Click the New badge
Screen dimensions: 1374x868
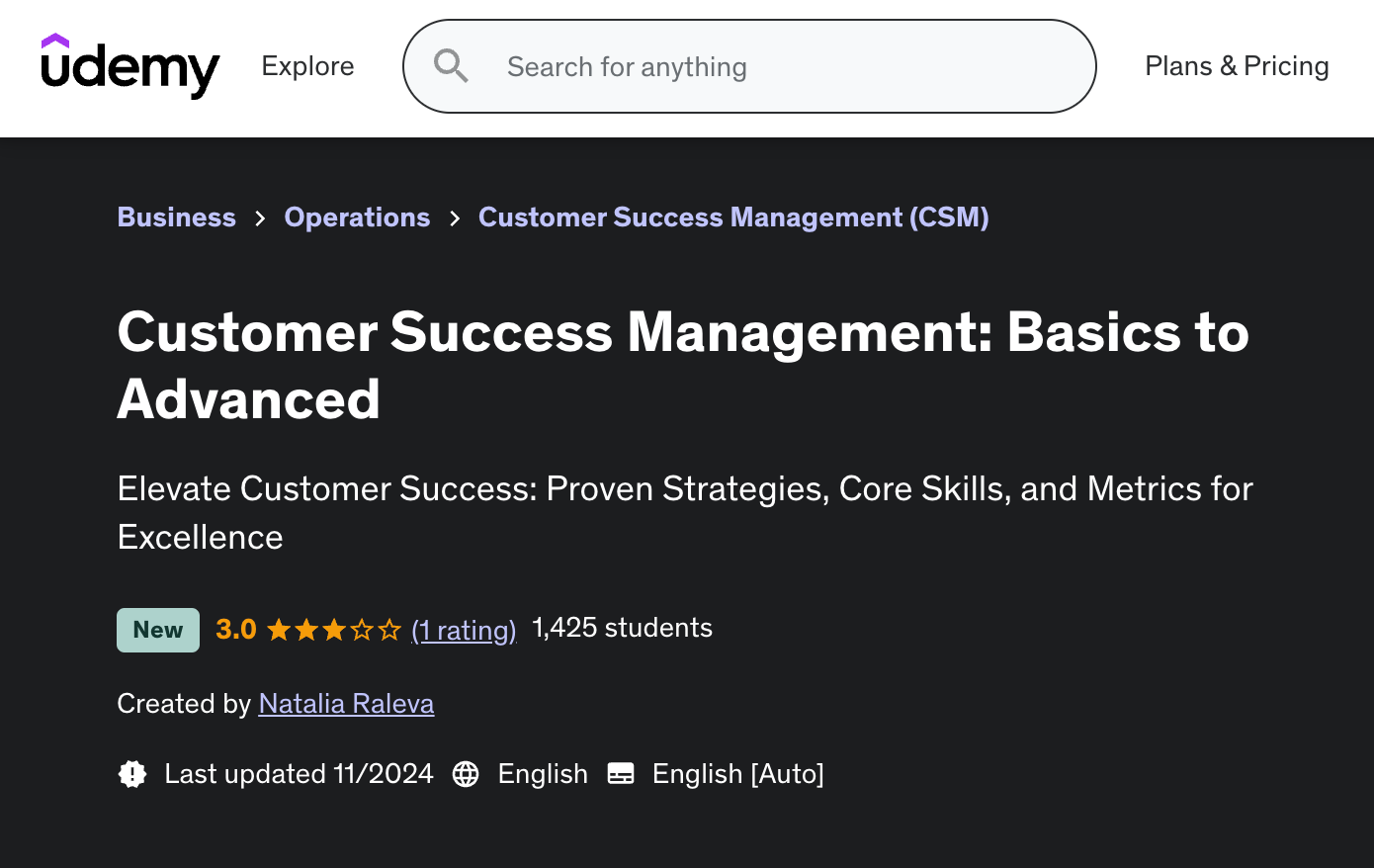pos(158,630)
